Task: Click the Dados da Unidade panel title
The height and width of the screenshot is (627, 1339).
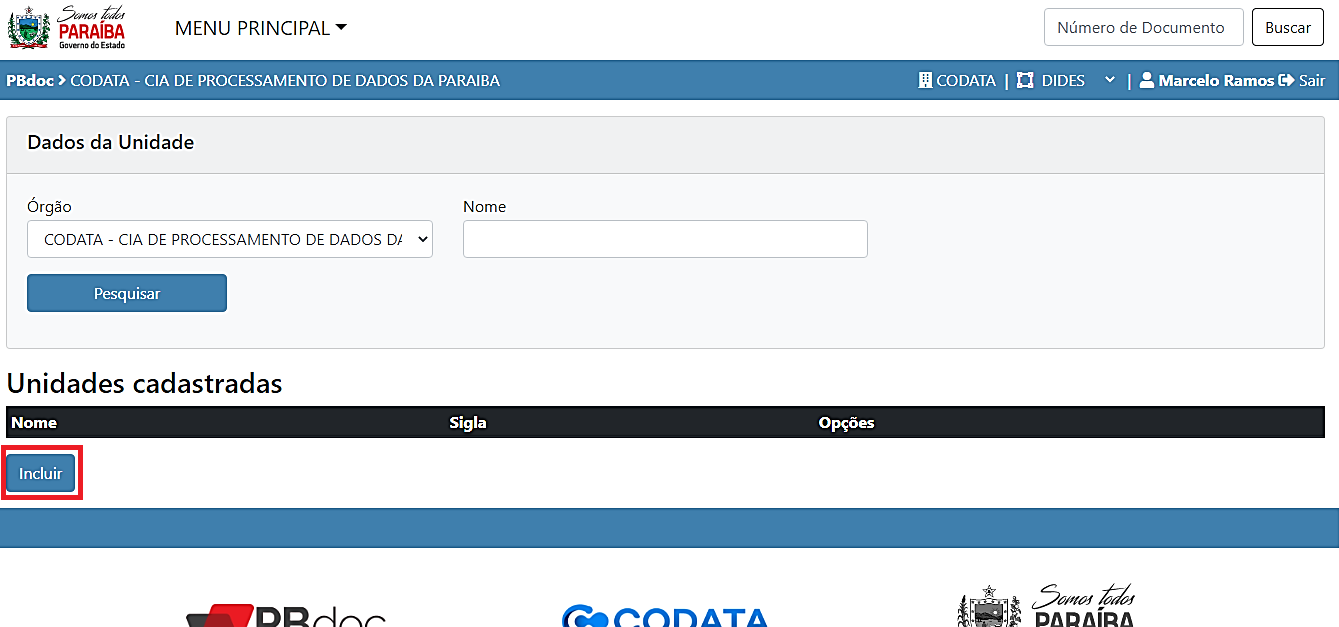Action: (111, 142)
